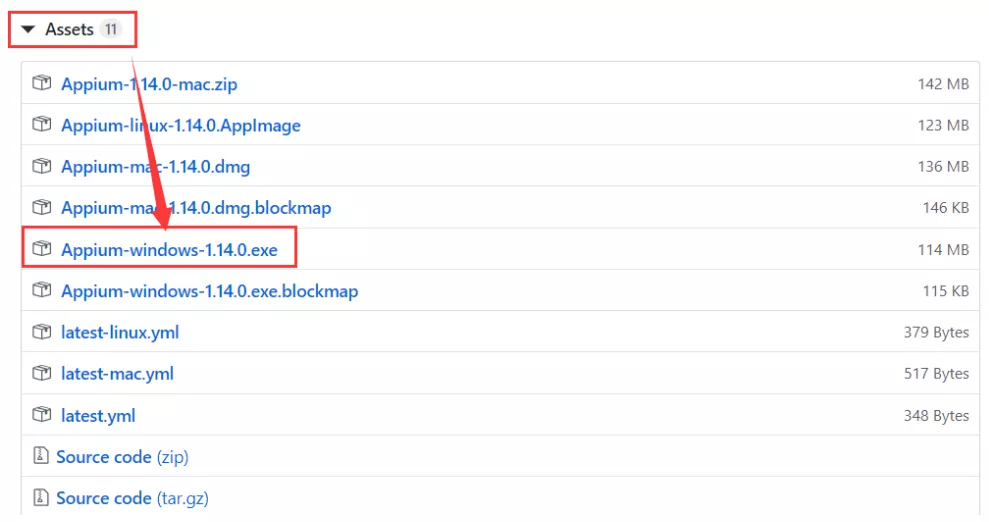989x522 pixels.
Task: Click package icon beside Appium-mac dmg.blockmap
Action: pyautogui.click(x=42, y=206)
